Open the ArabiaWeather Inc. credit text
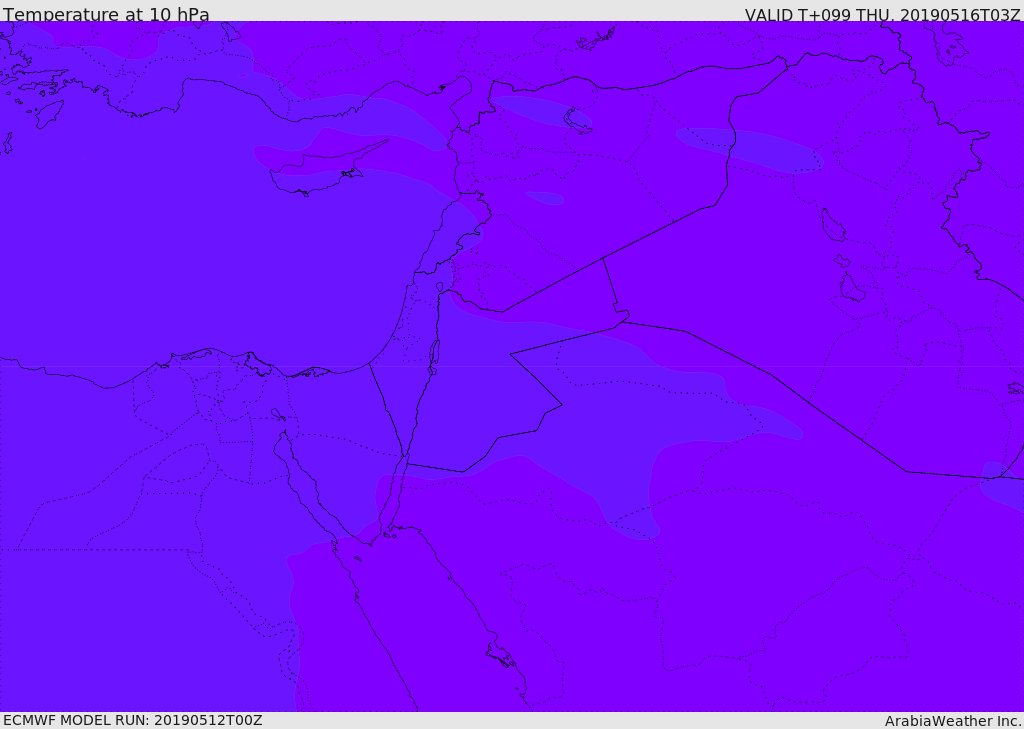Viewport: 1024px width, 729px height. [953, 721]
